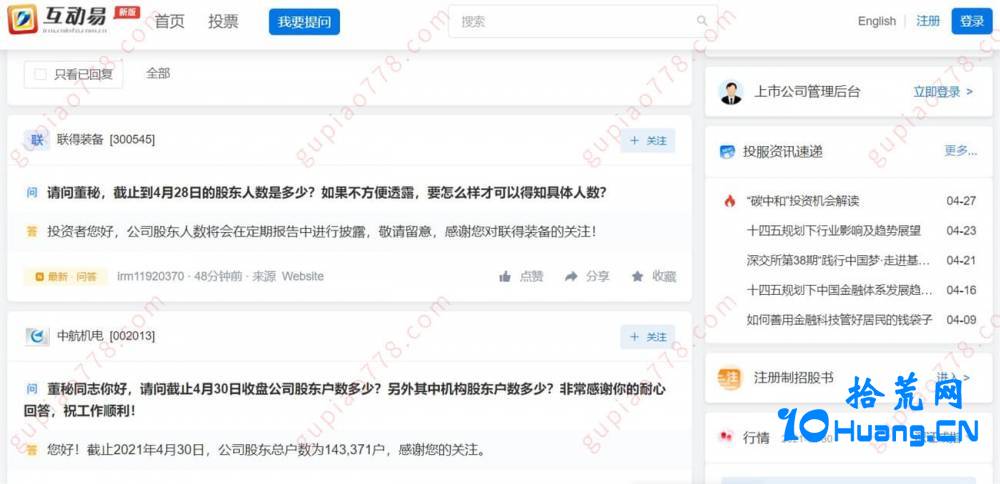The image size is (1000, 484).
Task: Click the 注册制招股书 orange icon
Action: [x=729, y=378]
